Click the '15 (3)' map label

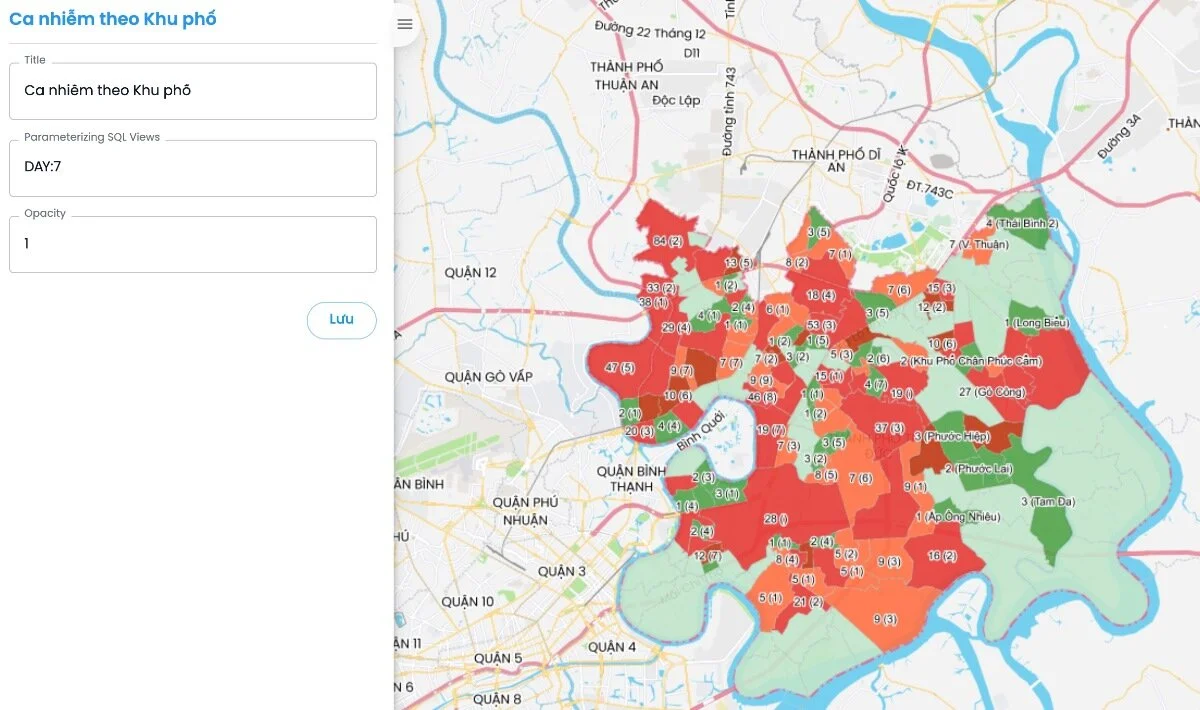click(x=941, y=288)
